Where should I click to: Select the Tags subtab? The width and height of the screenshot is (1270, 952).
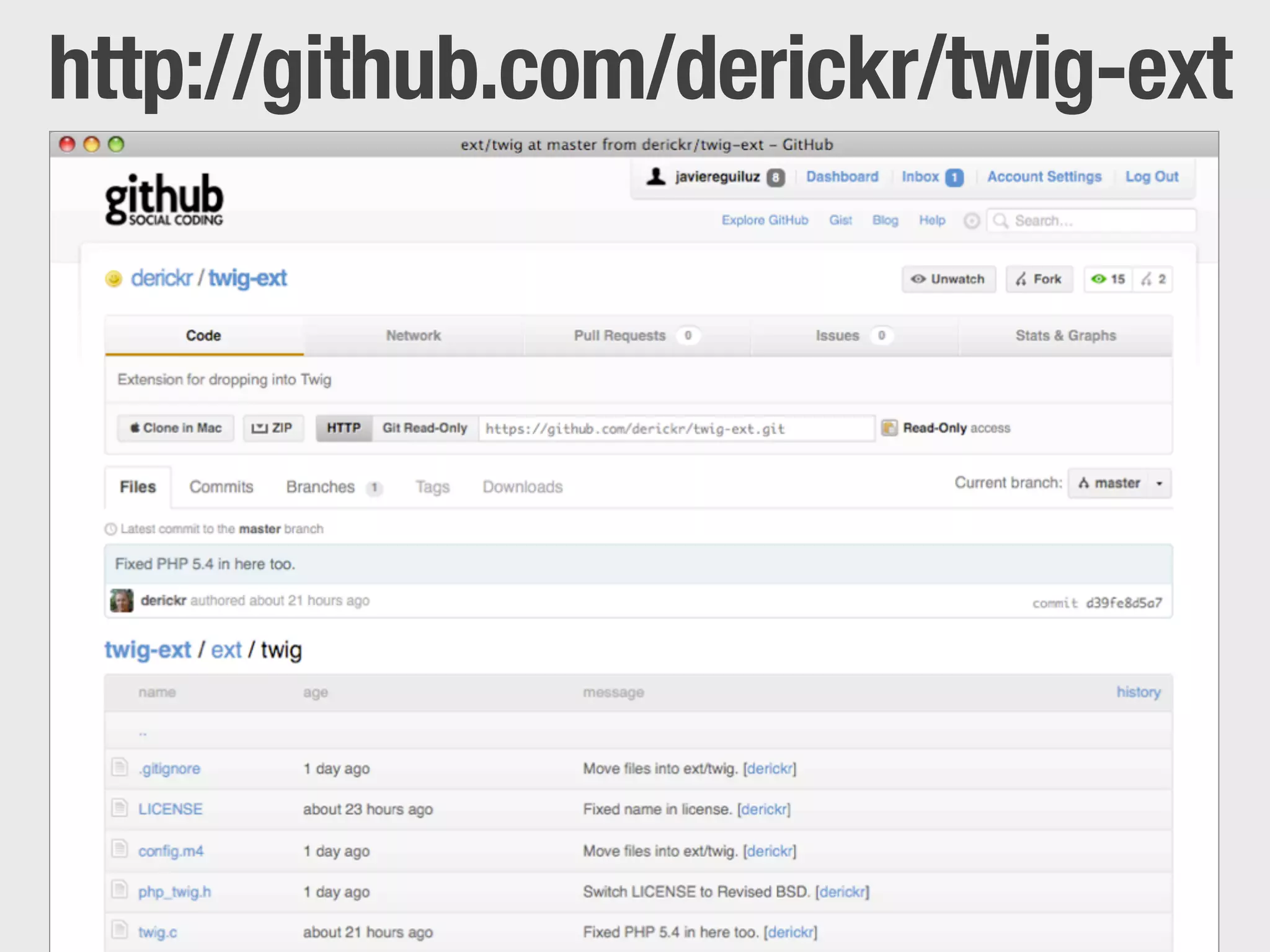point(432,487)
